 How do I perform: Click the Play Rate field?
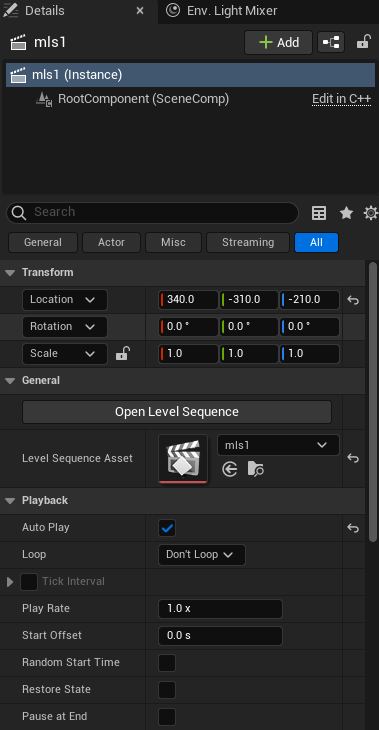pos(220,609)
